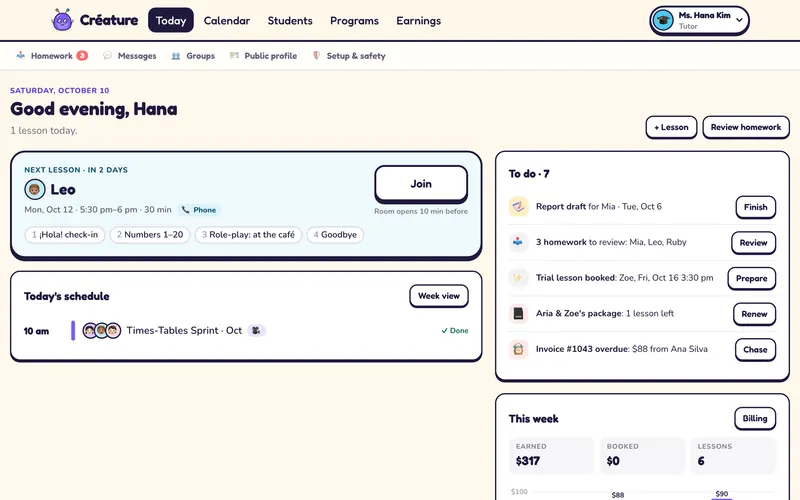Image resolution: width=800 pixels, height=500 pixels.
Task: Click the Saturday, October 10 date label
Action: pos(60,90)
